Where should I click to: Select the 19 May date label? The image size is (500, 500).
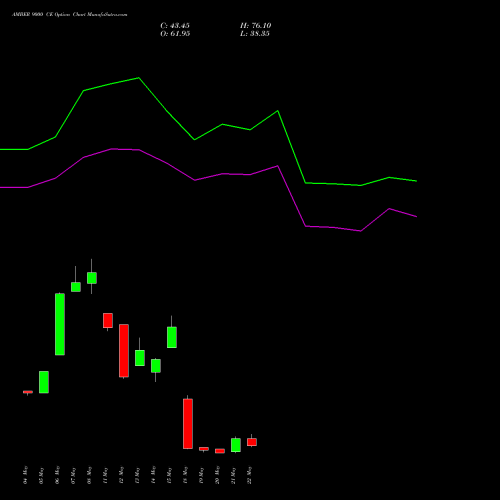click(x=202, y=475)
